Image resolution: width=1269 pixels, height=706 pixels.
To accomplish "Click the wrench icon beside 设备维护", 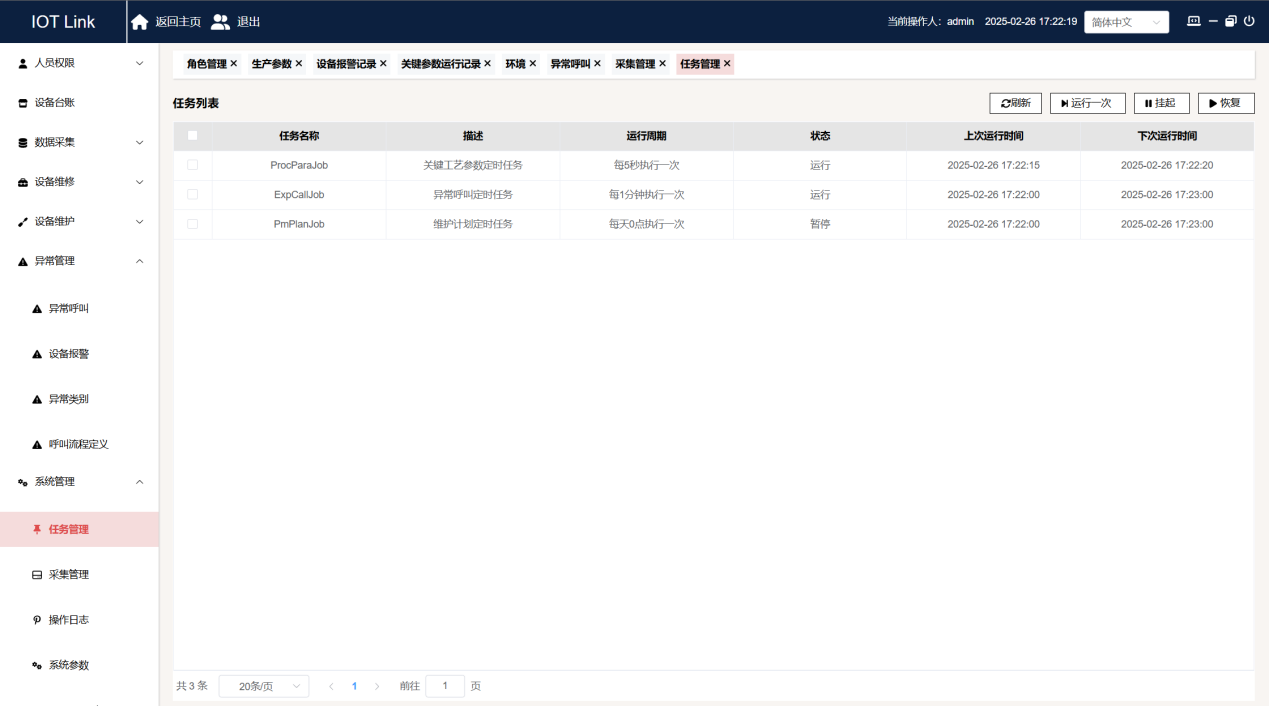I will coord(23,222).
